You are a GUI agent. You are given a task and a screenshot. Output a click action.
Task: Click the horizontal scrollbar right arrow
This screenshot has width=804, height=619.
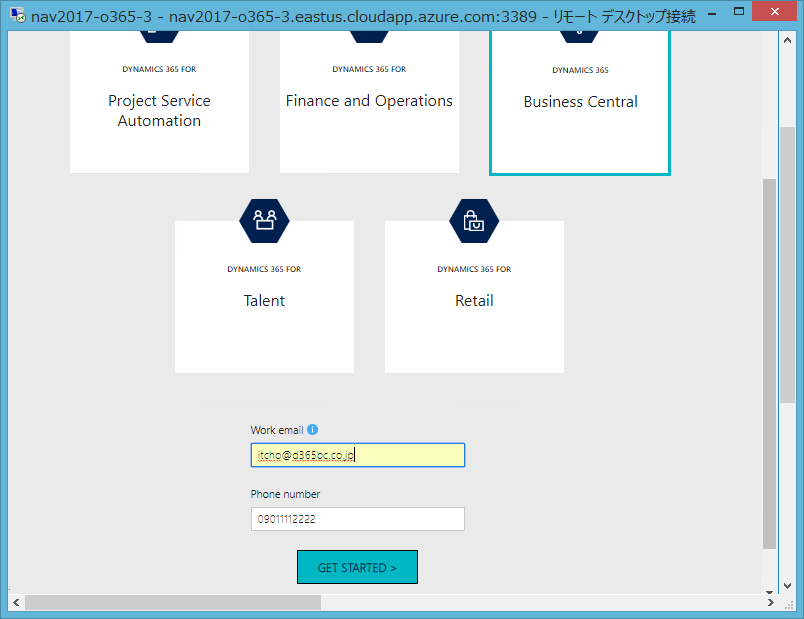click(x=771, y=602)
